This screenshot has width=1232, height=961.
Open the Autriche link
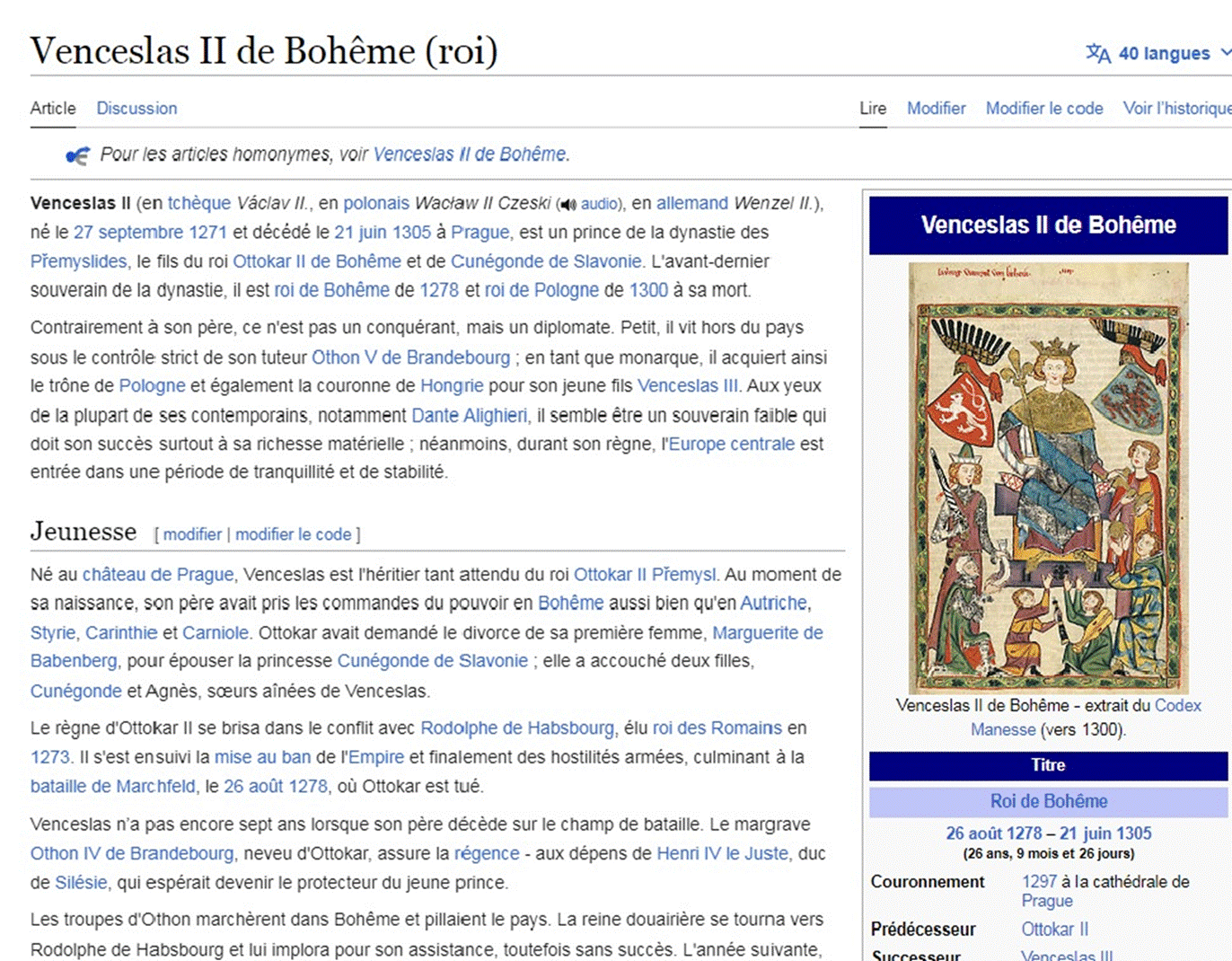774,603
